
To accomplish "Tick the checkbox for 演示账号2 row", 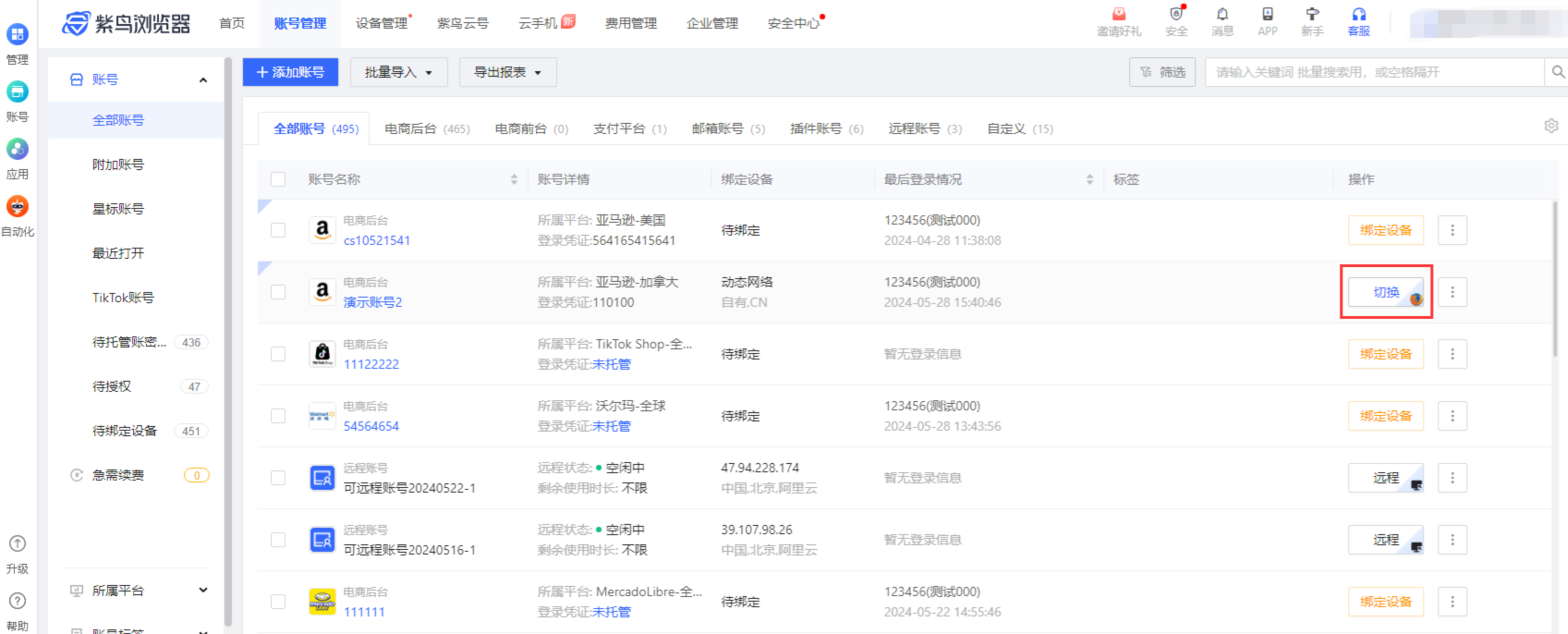I will point(278,292).
